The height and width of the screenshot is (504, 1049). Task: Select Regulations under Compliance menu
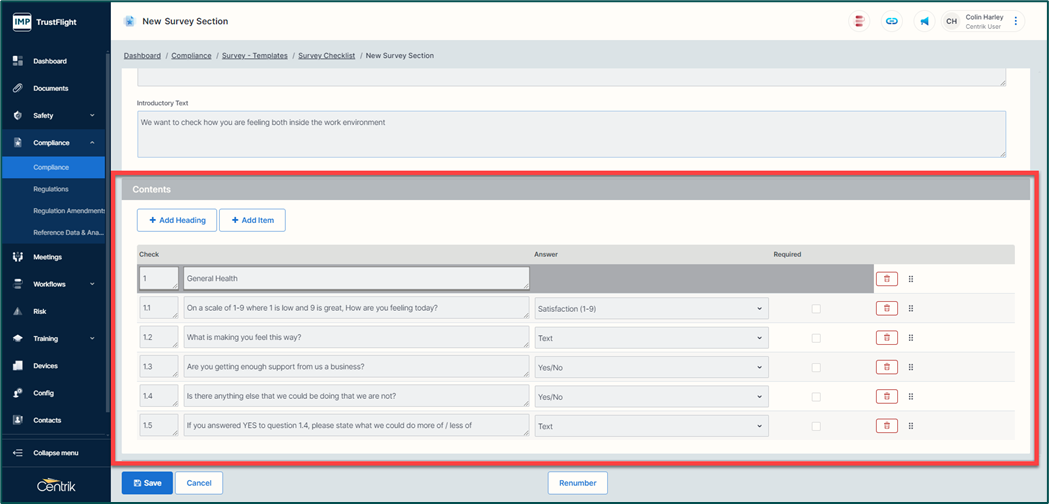[51, 189]
